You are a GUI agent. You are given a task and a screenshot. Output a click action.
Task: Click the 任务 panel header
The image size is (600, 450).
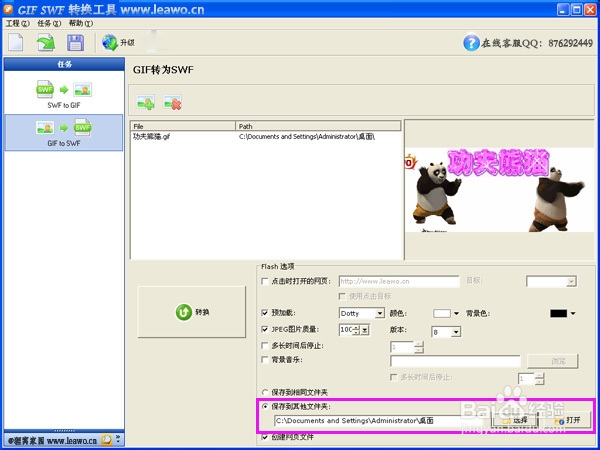tap(64, 64)
